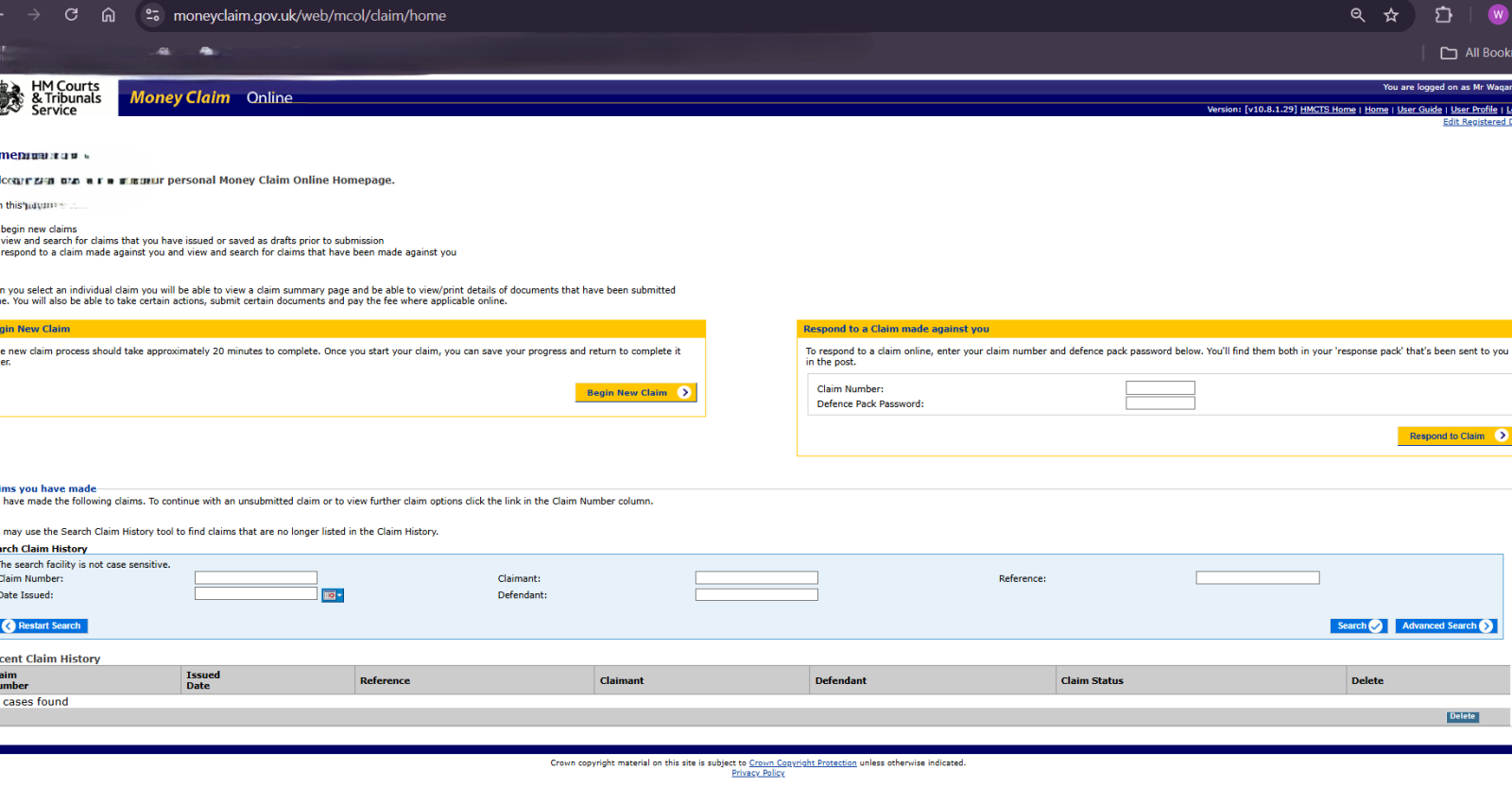
Task: Open the Date Issued calendar picker
Action: pos(333,595)
